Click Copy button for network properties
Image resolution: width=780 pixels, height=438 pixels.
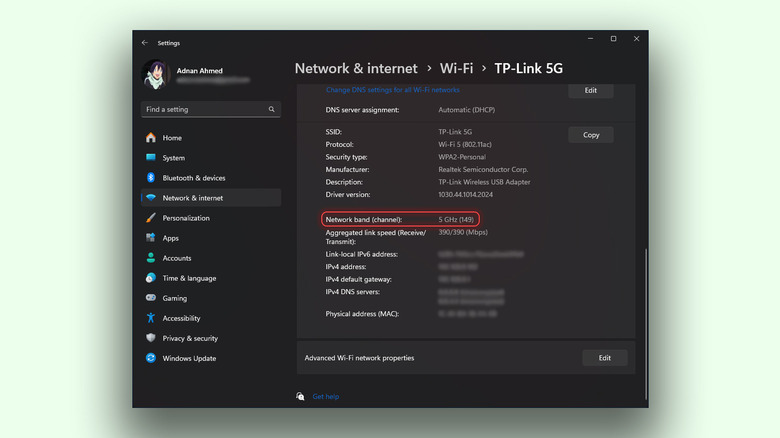click(590, 135)
